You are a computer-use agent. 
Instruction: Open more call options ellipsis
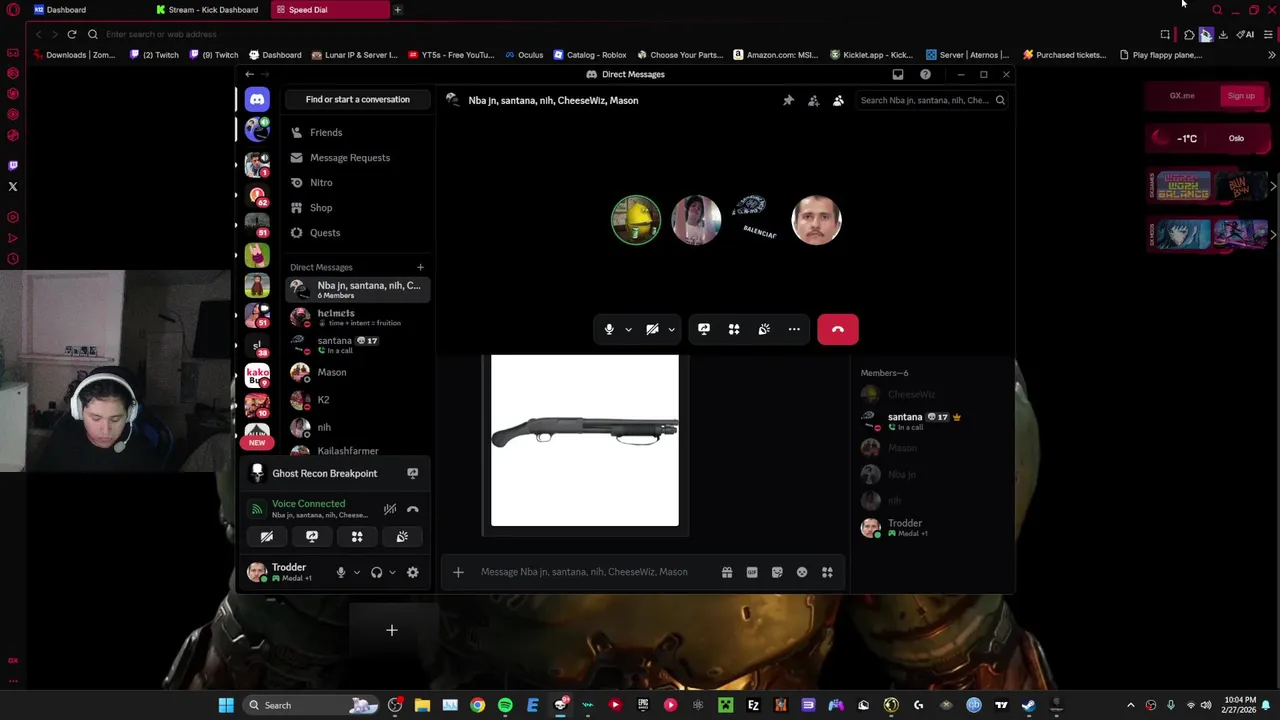coord(794,329)
